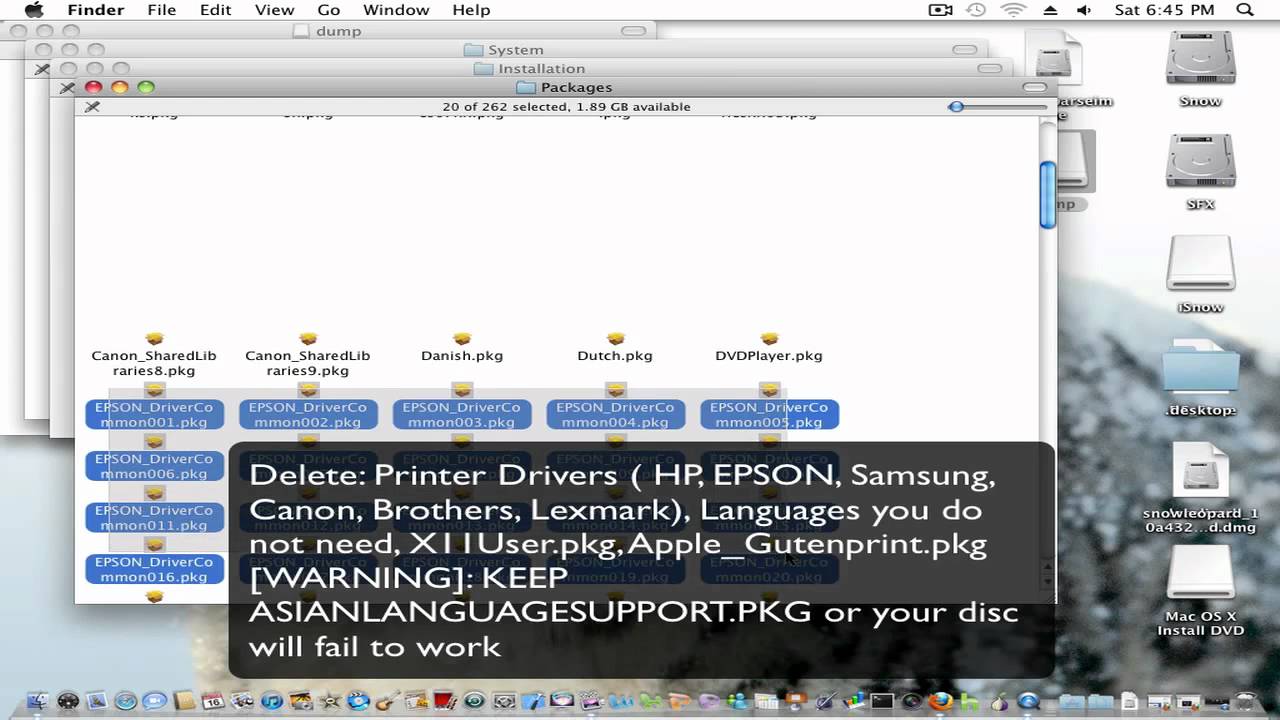The image size is (1280, 720).
Task: Open the Go menu
Action: [328, 10]
